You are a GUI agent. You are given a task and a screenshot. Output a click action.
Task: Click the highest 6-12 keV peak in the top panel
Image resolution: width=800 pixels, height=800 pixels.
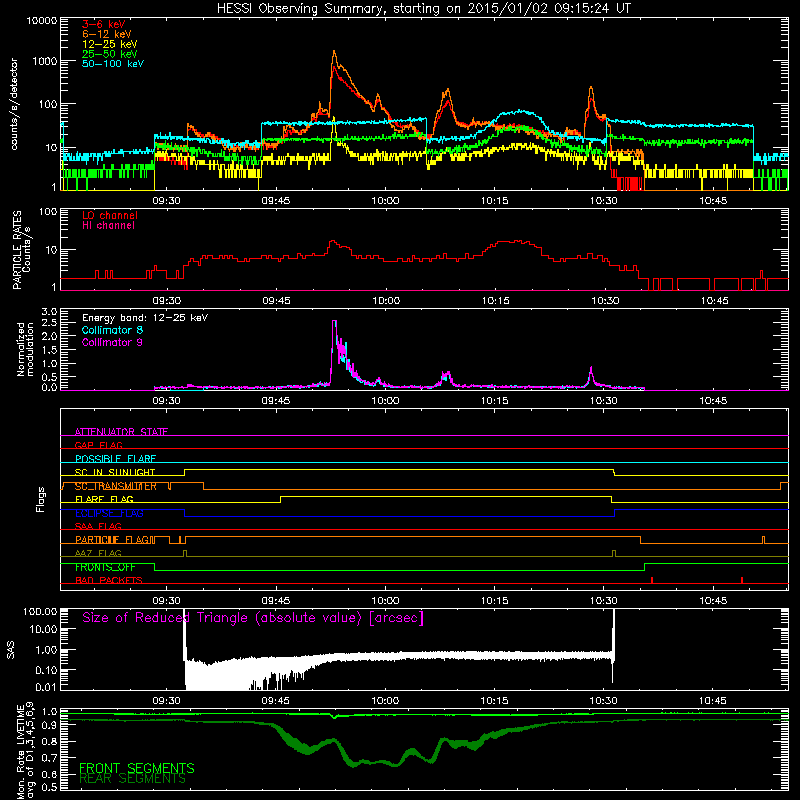pyautogui.click(x=334, y=52)
